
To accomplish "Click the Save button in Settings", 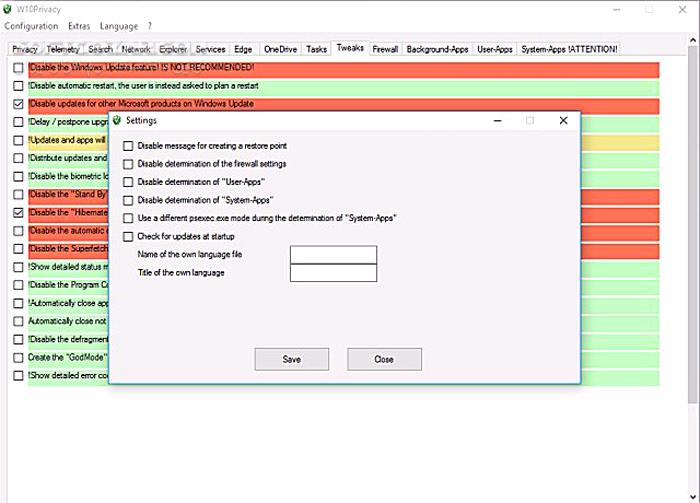I will (292, 359).
